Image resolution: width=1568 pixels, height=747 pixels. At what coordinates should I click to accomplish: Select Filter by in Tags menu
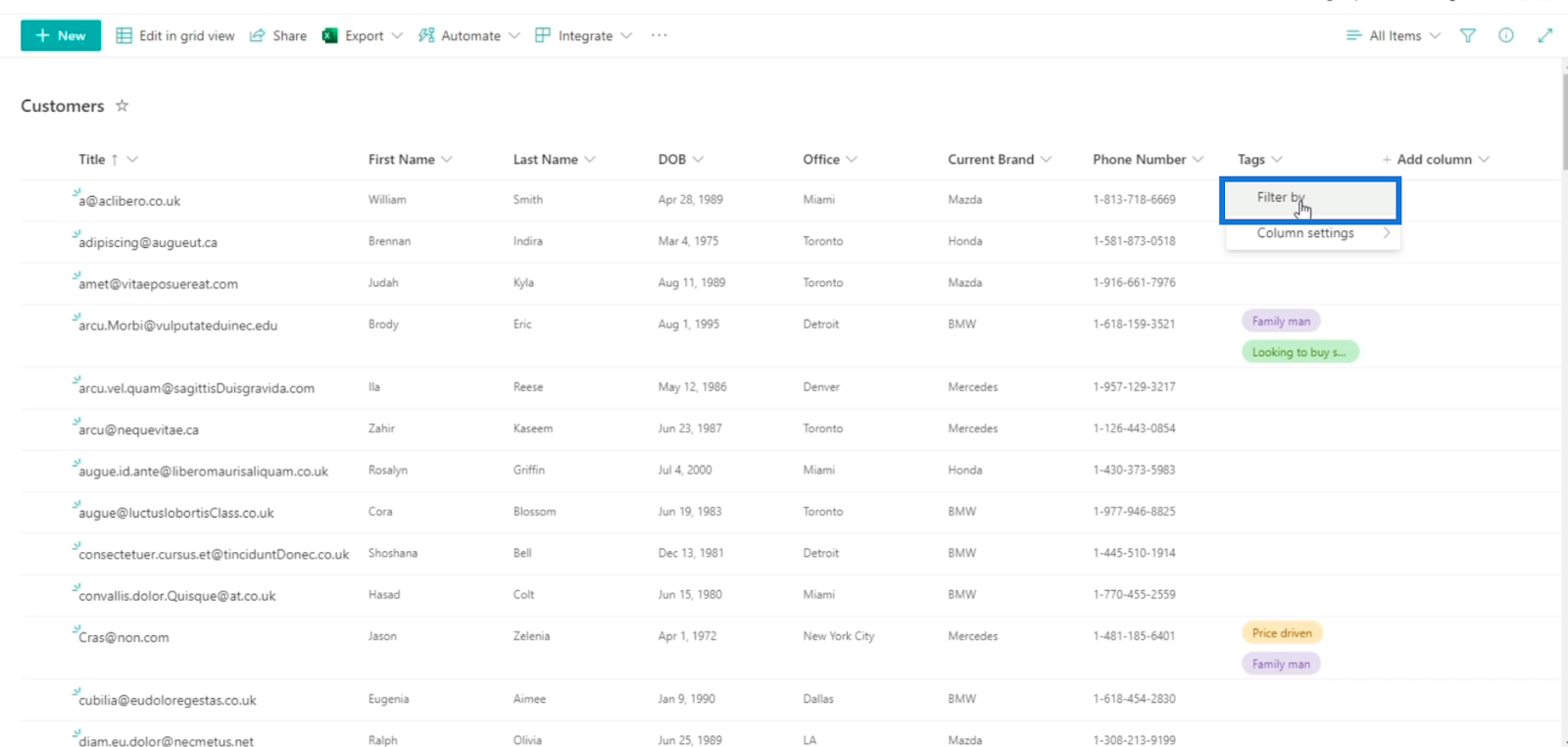(x=1310, y=200)
